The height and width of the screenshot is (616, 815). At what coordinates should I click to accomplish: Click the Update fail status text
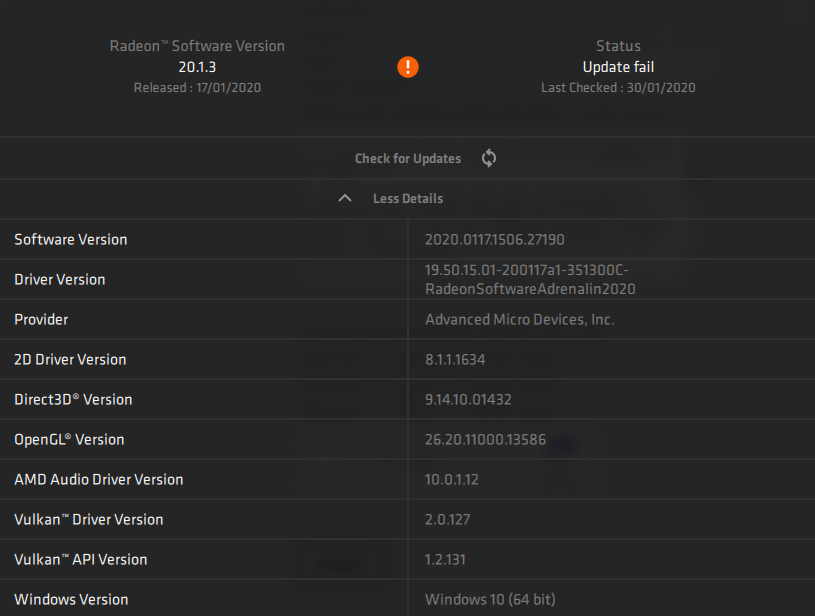[x=618, y=67]
